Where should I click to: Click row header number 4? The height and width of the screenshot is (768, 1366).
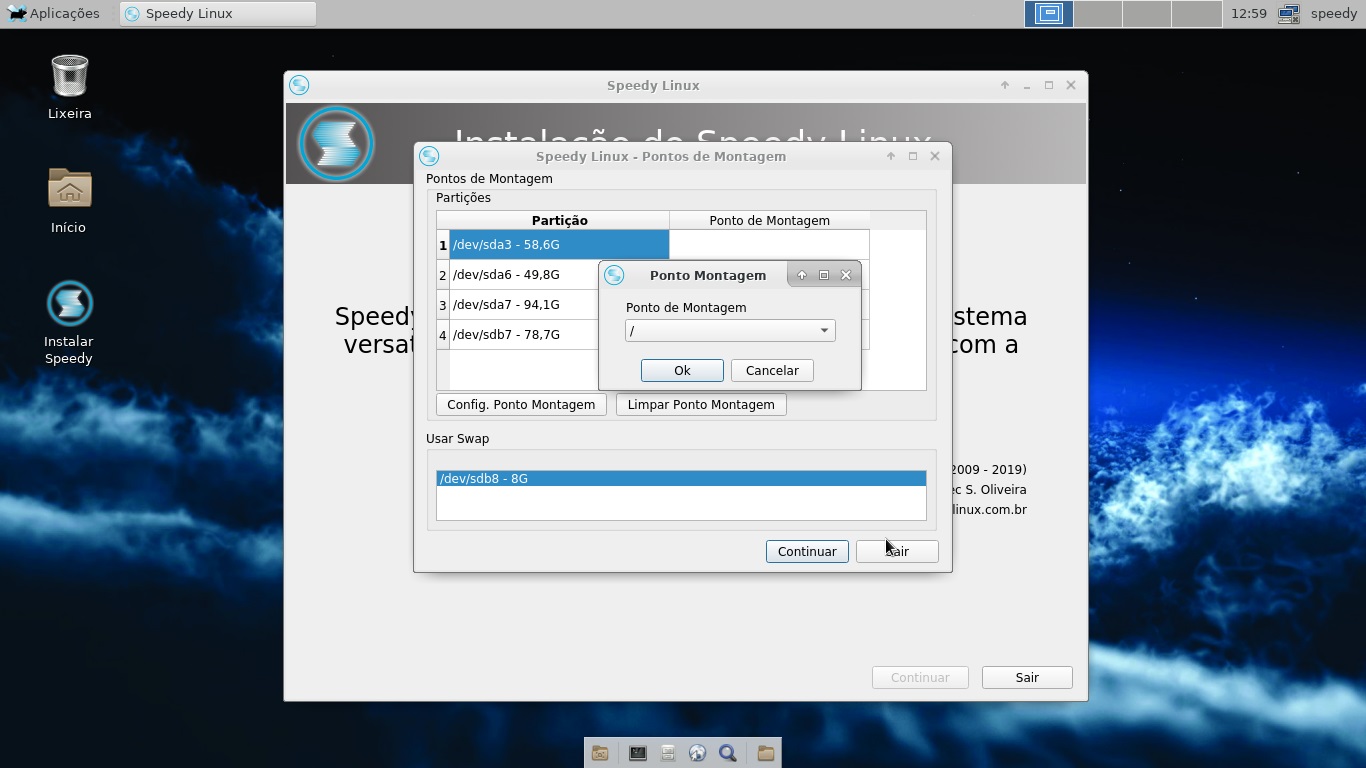(443, 335)
